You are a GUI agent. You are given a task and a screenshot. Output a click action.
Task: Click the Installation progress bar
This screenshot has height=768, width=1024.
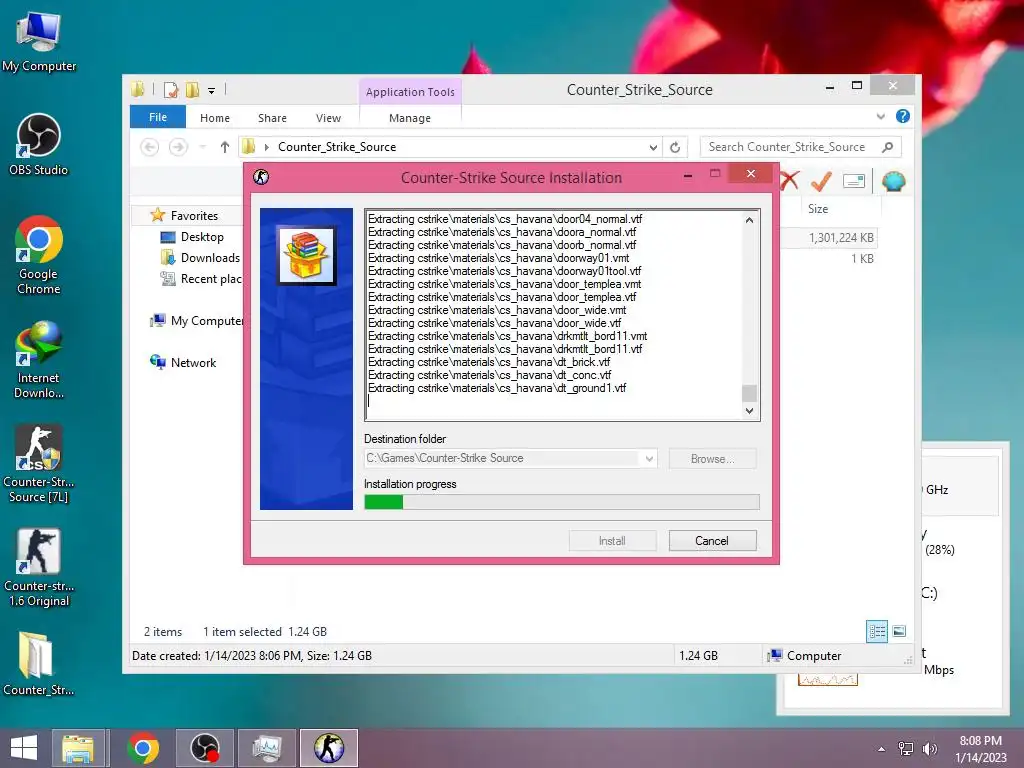[x=562, y=502]
